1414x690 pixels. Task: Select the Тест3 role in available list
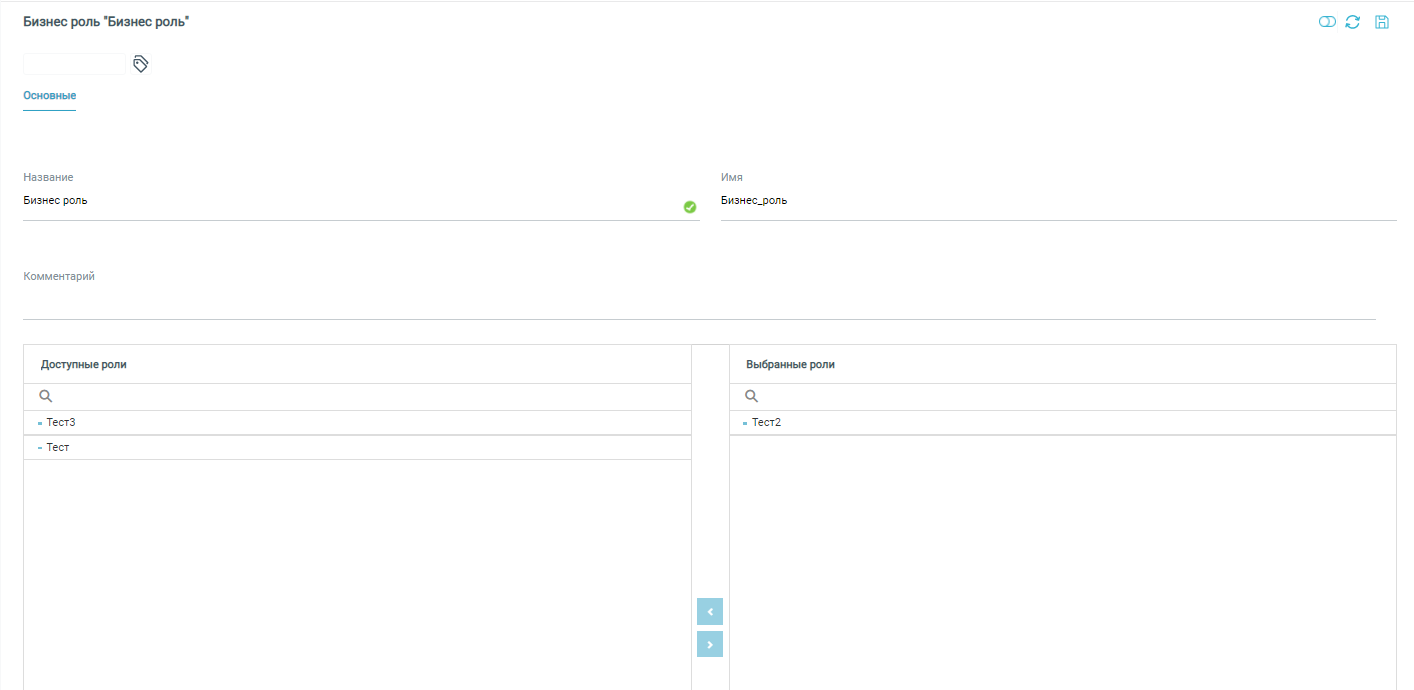click(x=61, y=423)
